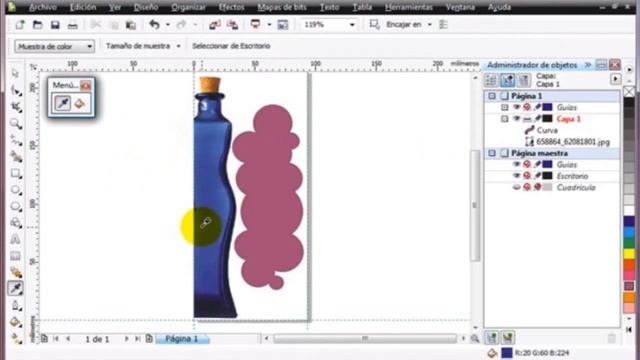
Task: Click New Master Layer button
Action: pyautogui.click(x=508, y=338)
